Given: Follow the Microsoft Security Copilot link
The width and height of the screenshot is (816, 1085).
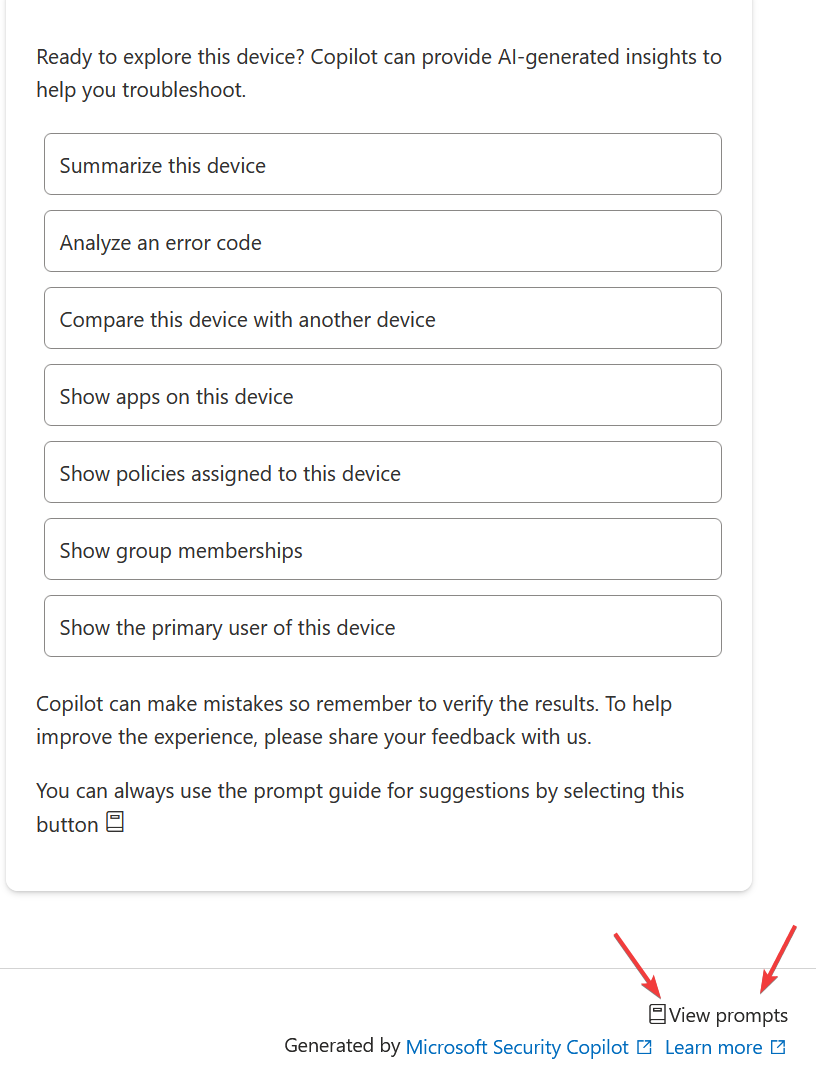Looking at the screenshot, I should coord(516,1047).
